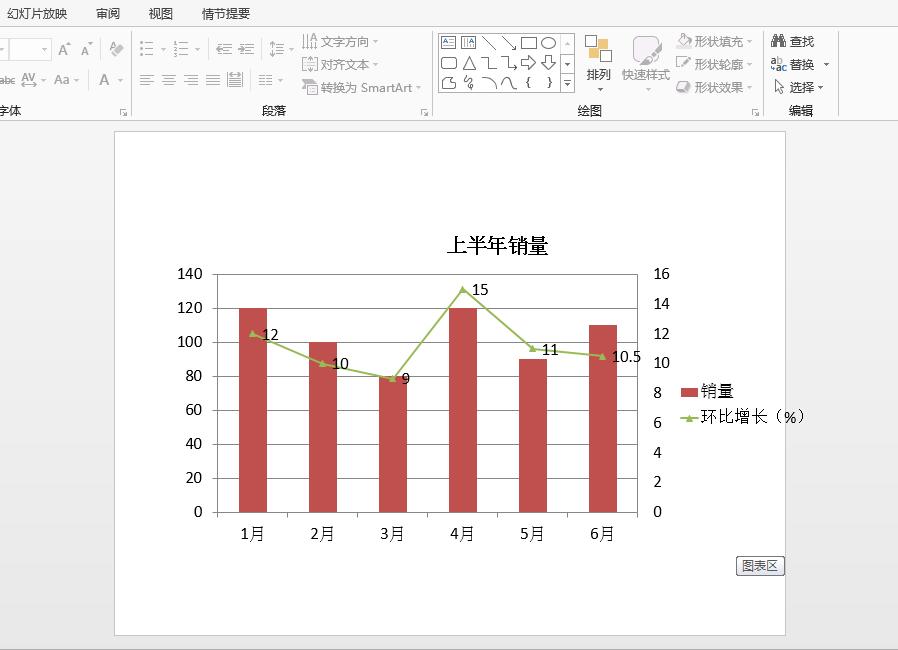Select the chart title 上半年销量
Image resolution: width=898 pixels, height=650 pixels.
tap(497, 246)
